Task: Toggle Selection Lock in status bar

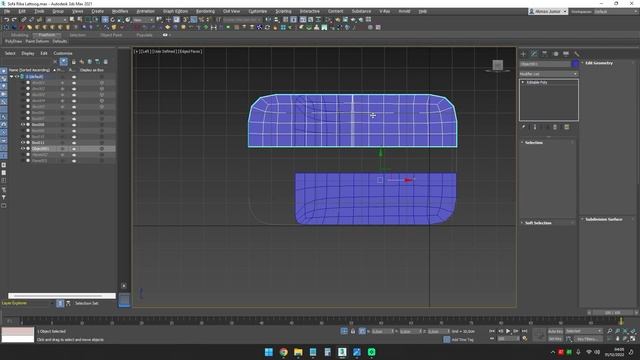Action: click(353, 331)
